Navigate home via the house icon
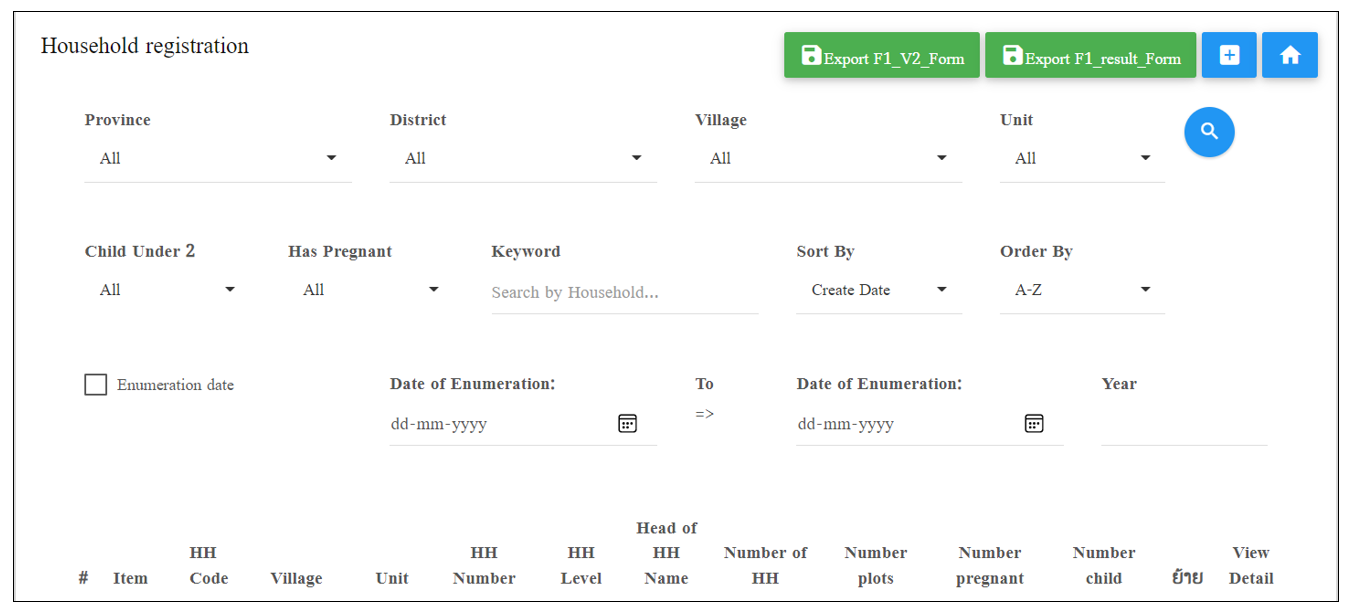 1289,55
